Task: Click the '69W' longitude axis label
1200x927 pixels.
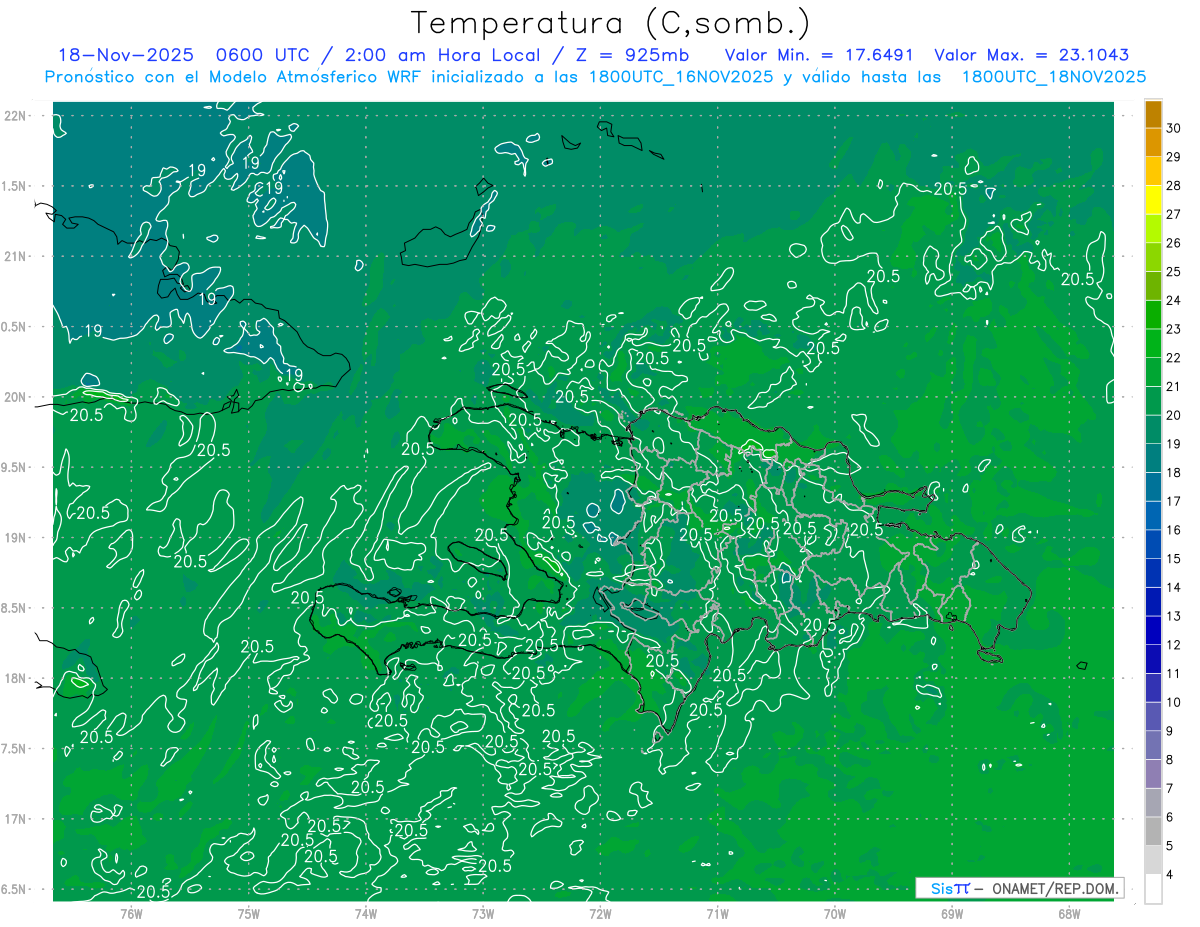Action: coord(951,913)
